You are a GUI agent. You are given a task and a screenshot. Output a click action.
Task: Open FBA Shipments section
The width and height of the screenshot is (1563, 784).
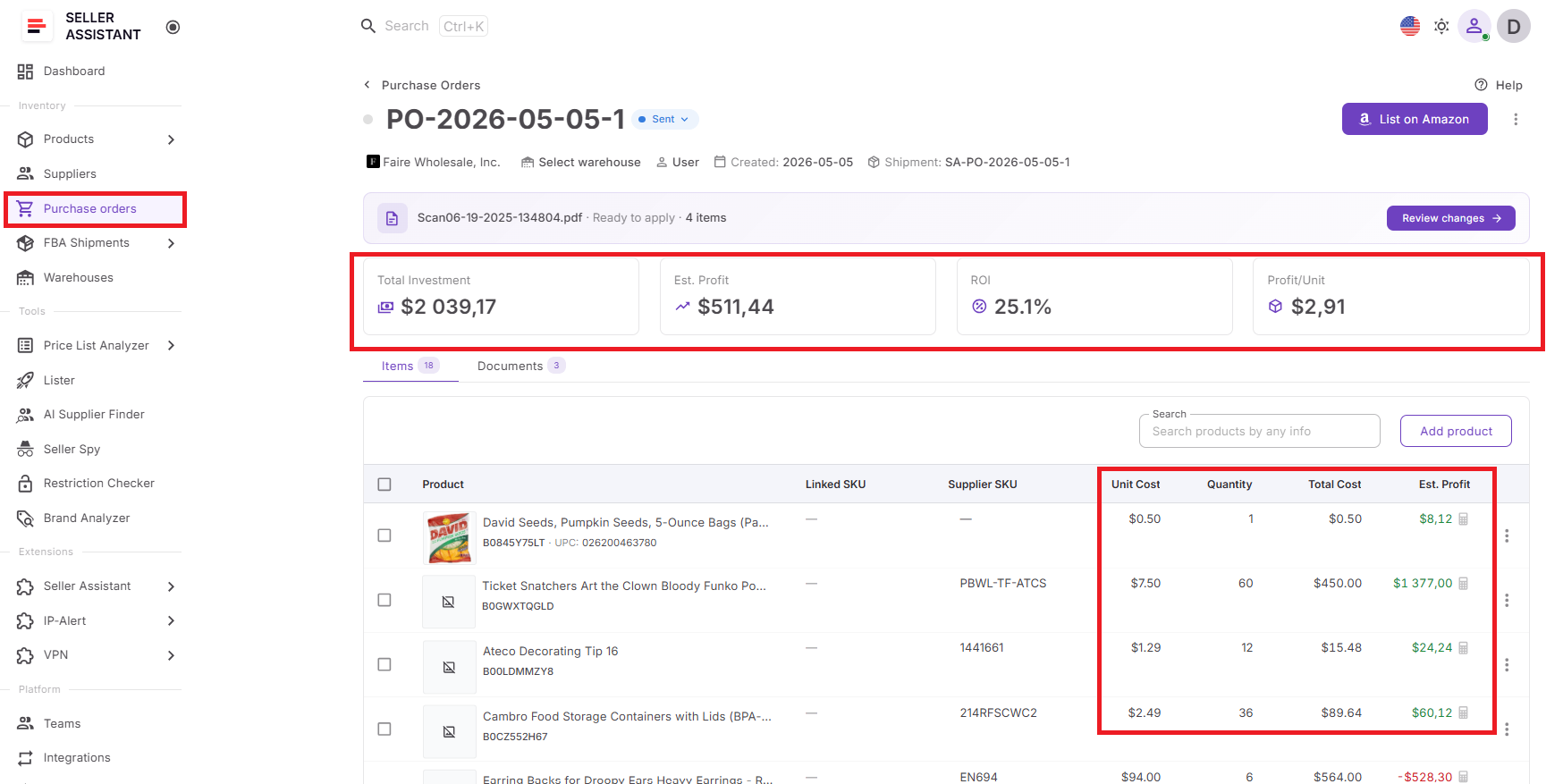point(86,243)
